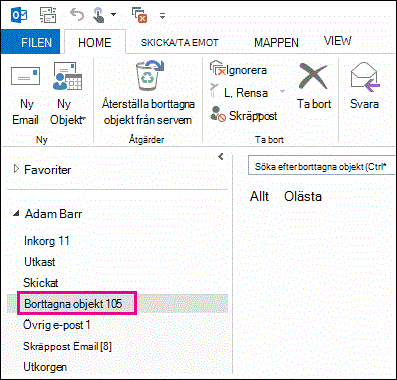The height and width of the screenshot is (380, 397).
Task: Open the Utkast folder
Action: [x=40, y=262]
